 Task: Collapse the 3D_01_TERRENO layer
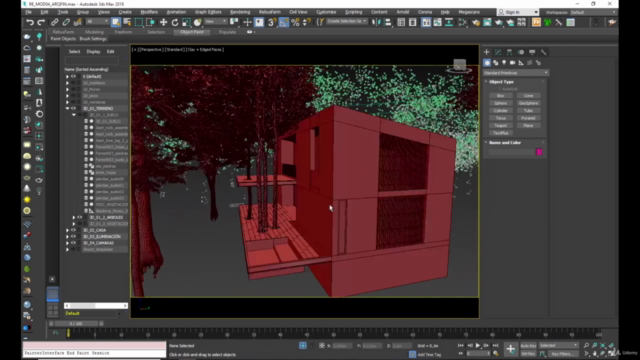click(67, 109)
